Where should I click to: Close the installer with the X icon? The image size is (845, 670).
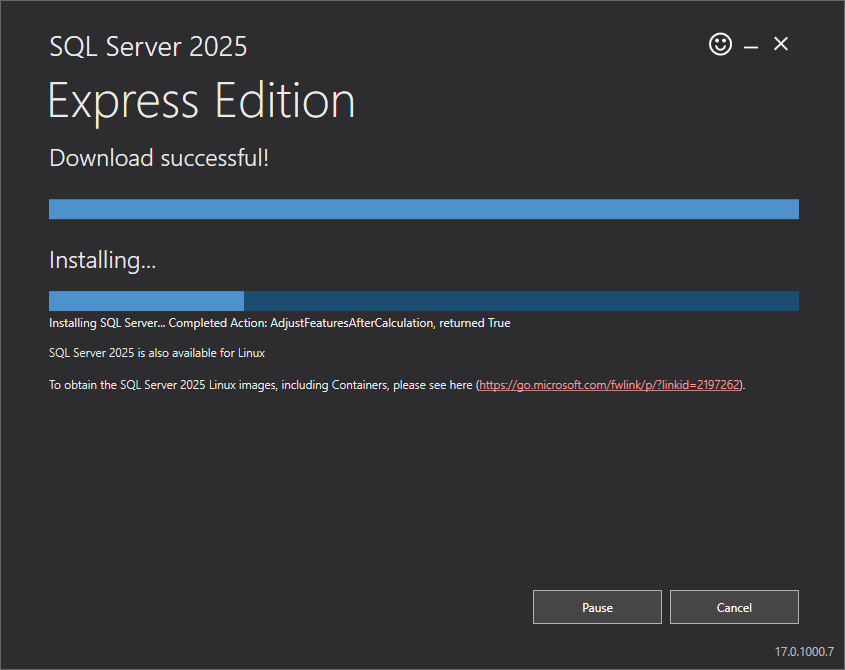(x=781, y=44)
